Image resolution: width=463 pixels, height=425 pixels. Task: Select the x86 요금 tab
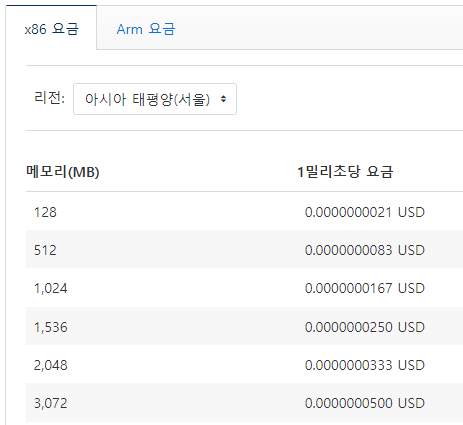[x=51, y=29]
